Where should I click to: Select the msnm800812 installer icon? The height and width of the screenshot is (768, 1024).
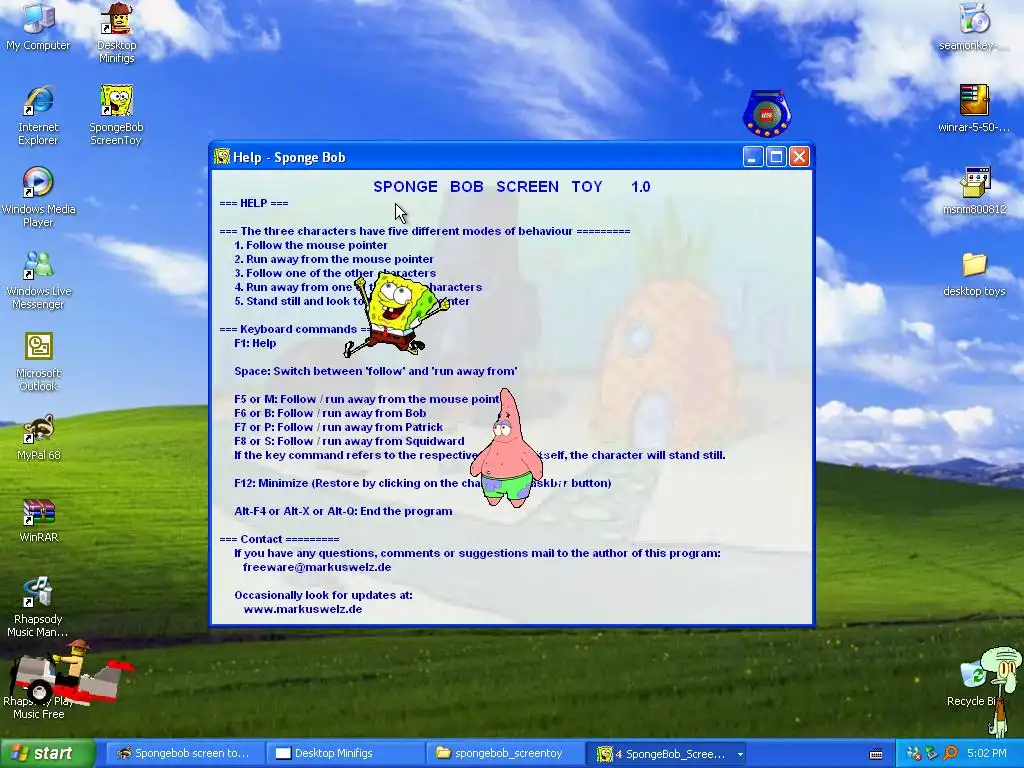click(974, 191)
